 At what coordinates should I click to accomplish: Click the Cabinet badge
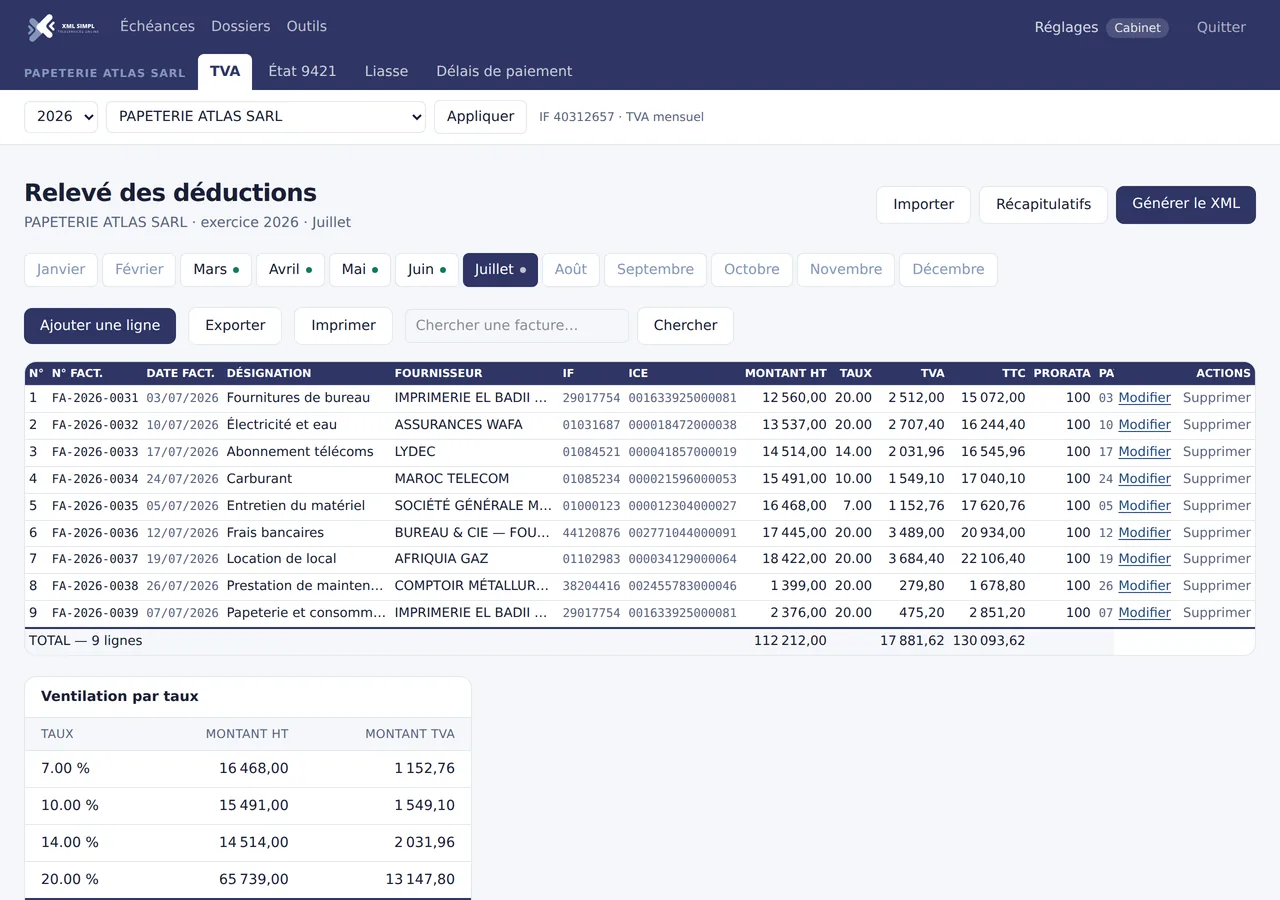1138,28
